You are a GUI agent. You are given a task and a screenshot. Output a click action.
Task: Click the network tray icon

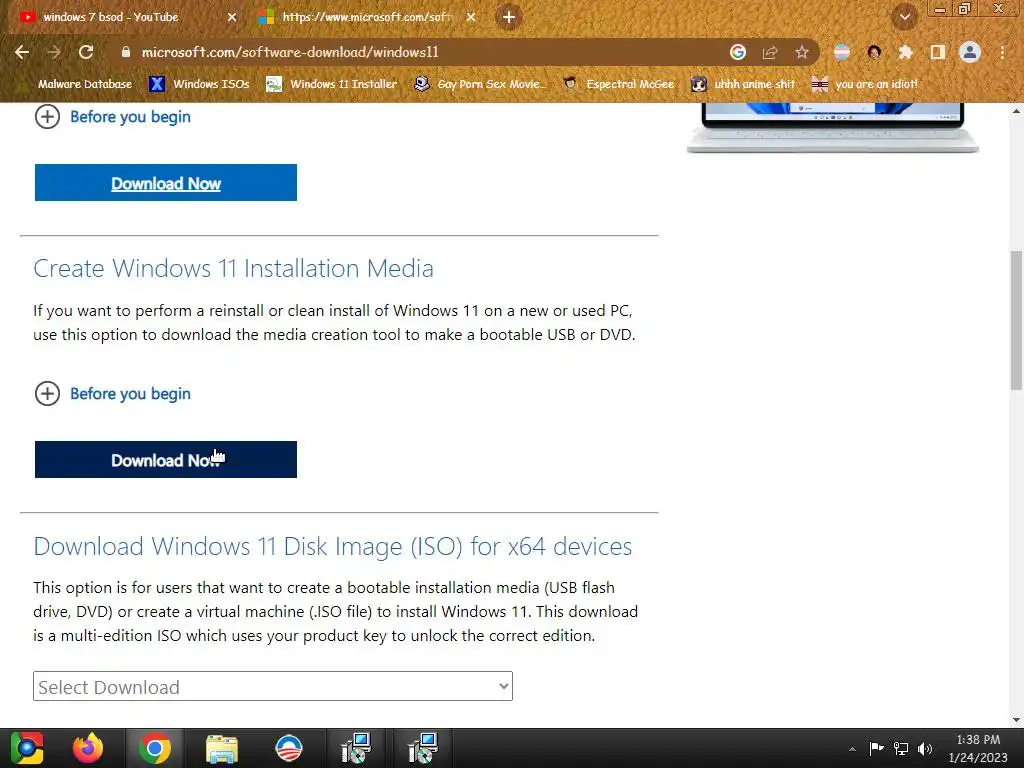click(x=901, y=748)
